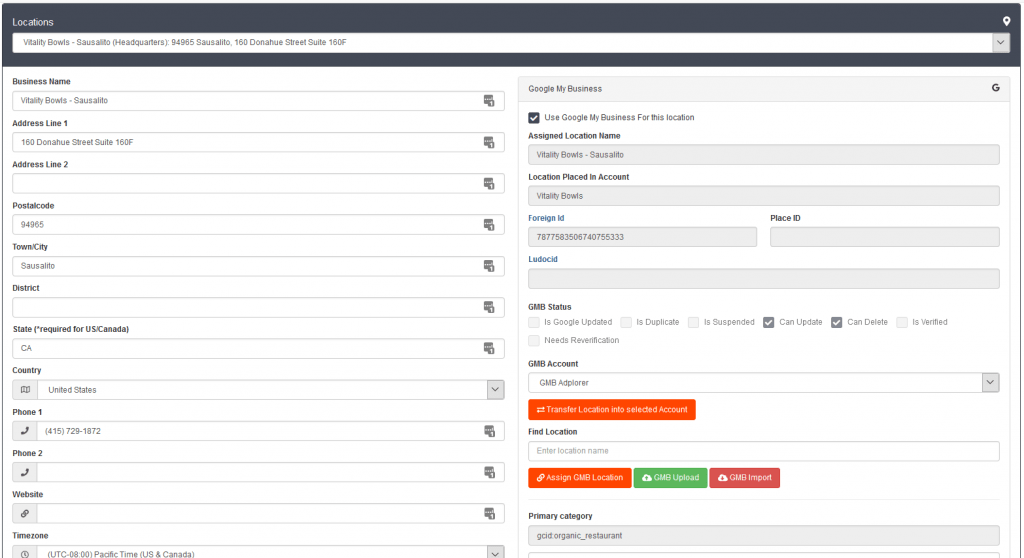Click the Google icon in Google My Business header
The width and height of the screenshot is (1024, 558).
995,88
